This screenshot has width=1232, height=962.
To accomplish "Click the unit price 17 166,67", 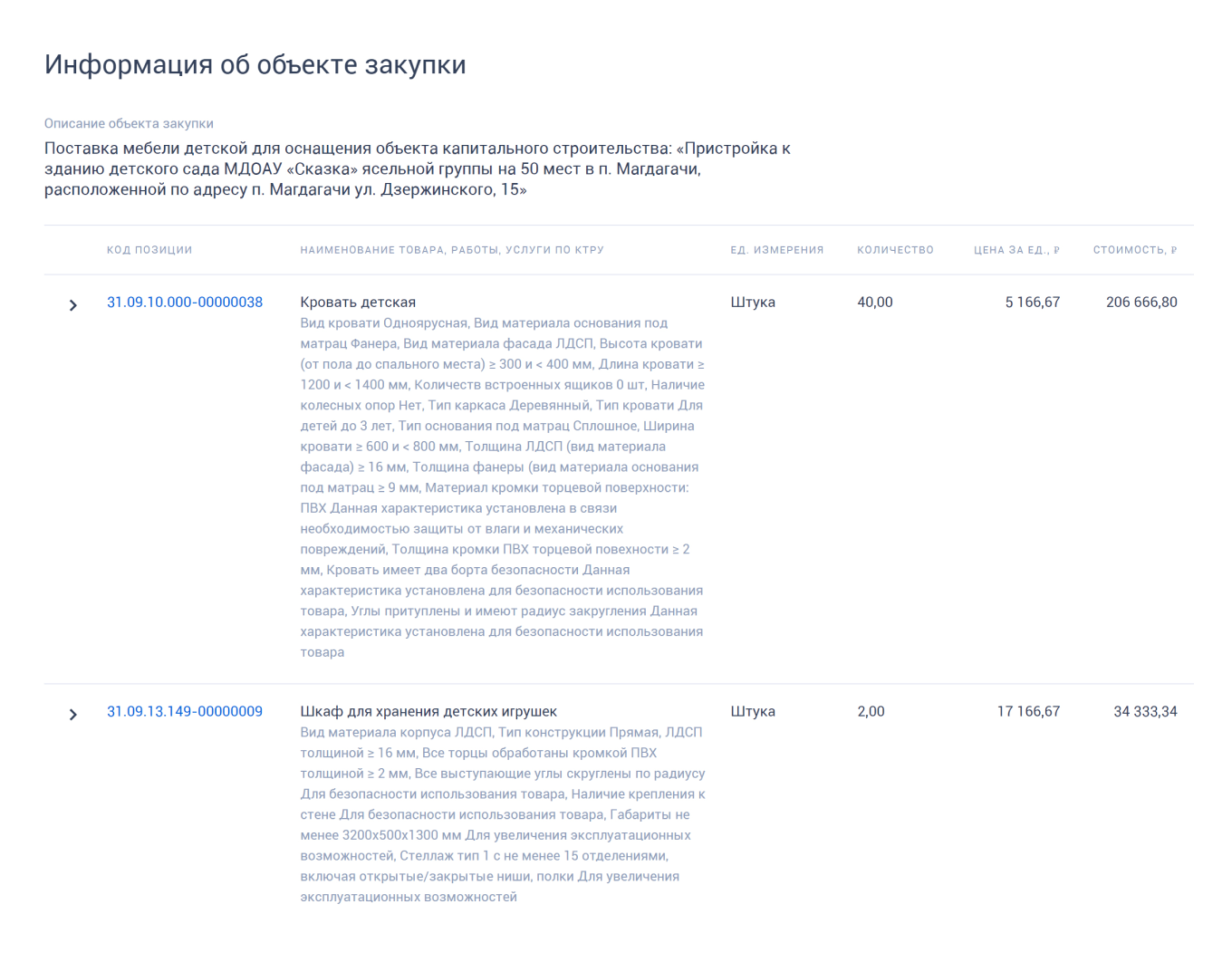I will [x=1028, y=712].
